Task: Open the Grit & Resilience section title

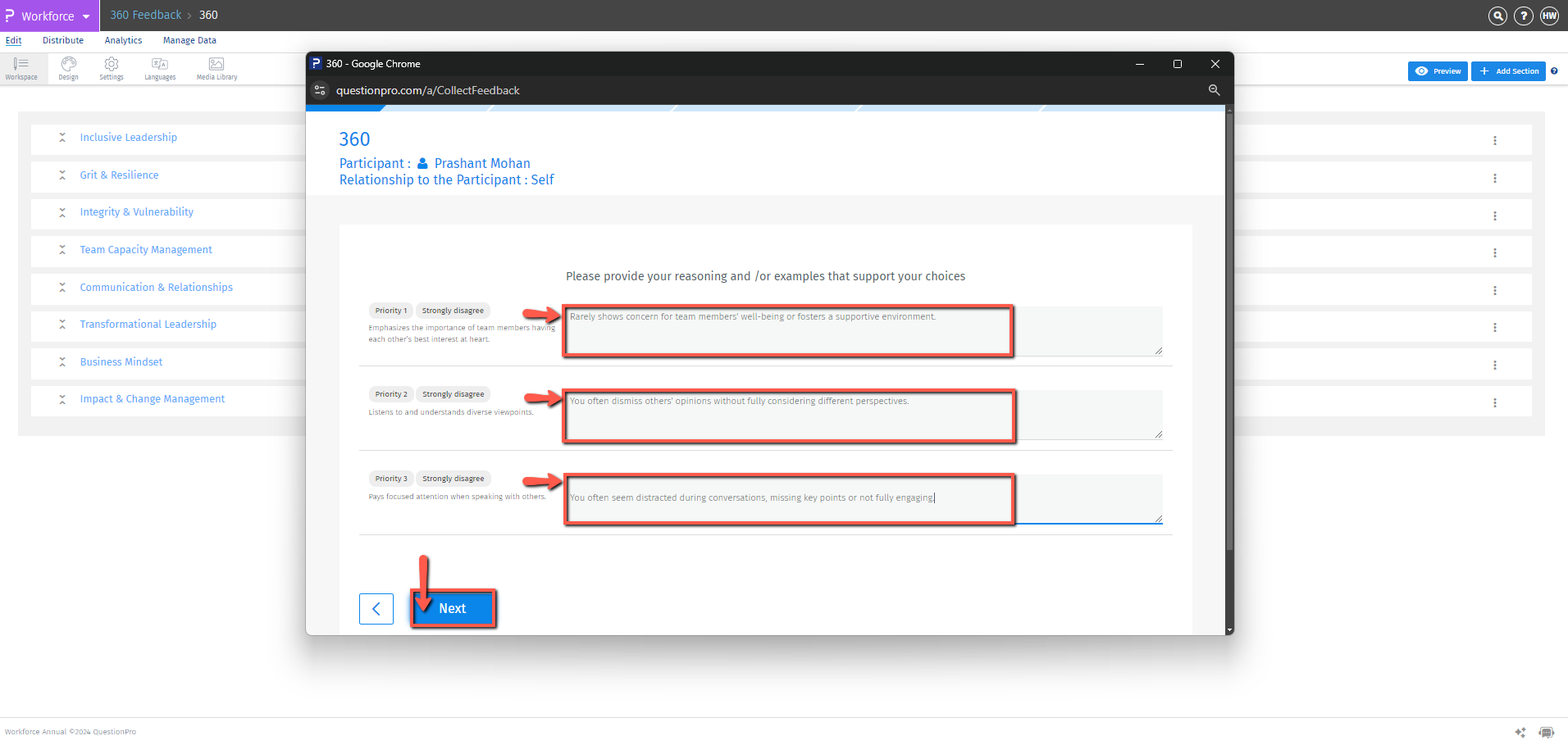Action: coord(120,175)
